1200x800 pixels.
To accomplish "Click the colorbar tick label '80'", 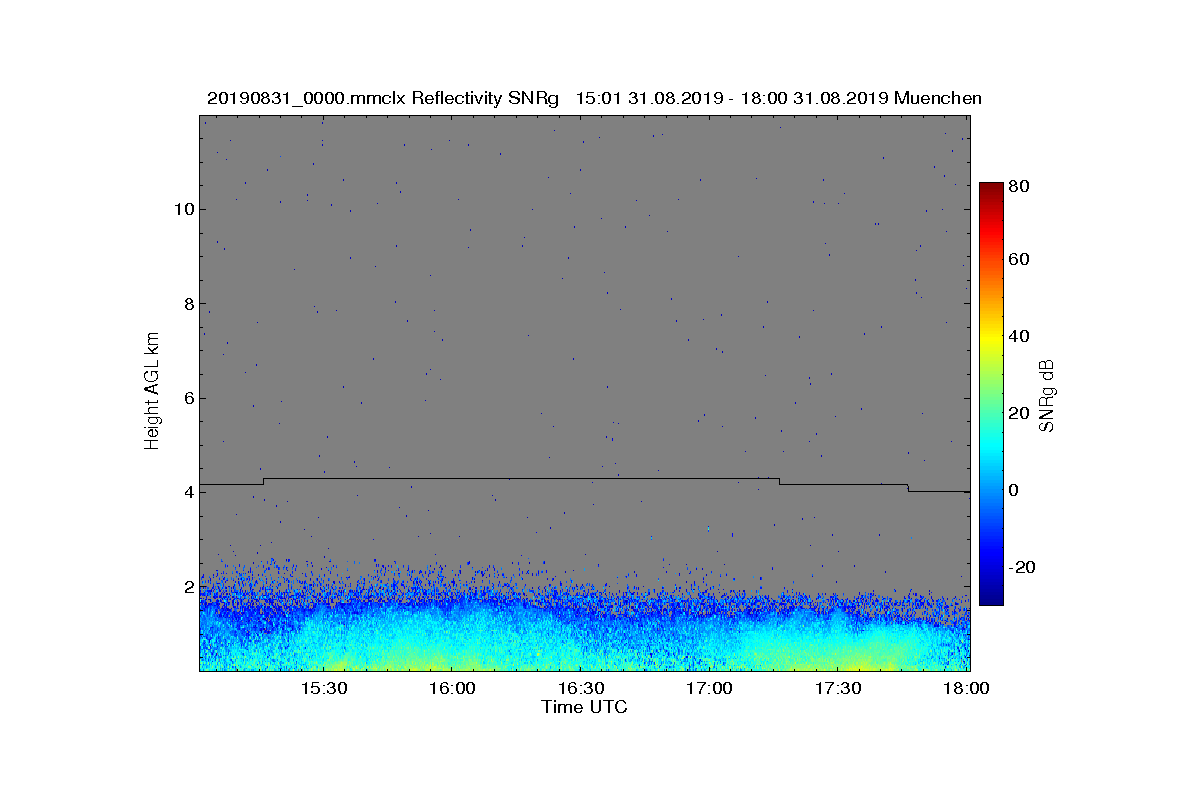I will pyautogui.click(x=1020, y=186).
